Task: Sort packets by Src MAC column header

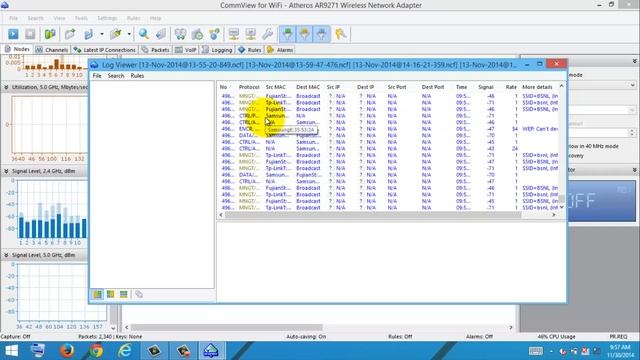Action: click(276, 87)
